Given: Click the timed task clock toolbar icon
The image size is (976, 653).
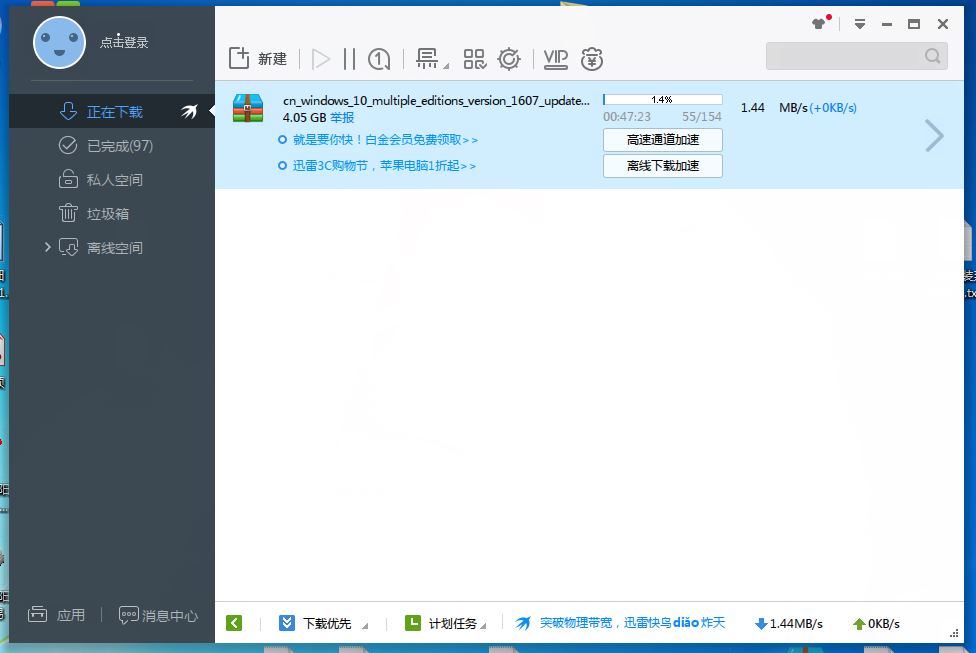Looking at the screenshot, I should (x=379, y=59).
